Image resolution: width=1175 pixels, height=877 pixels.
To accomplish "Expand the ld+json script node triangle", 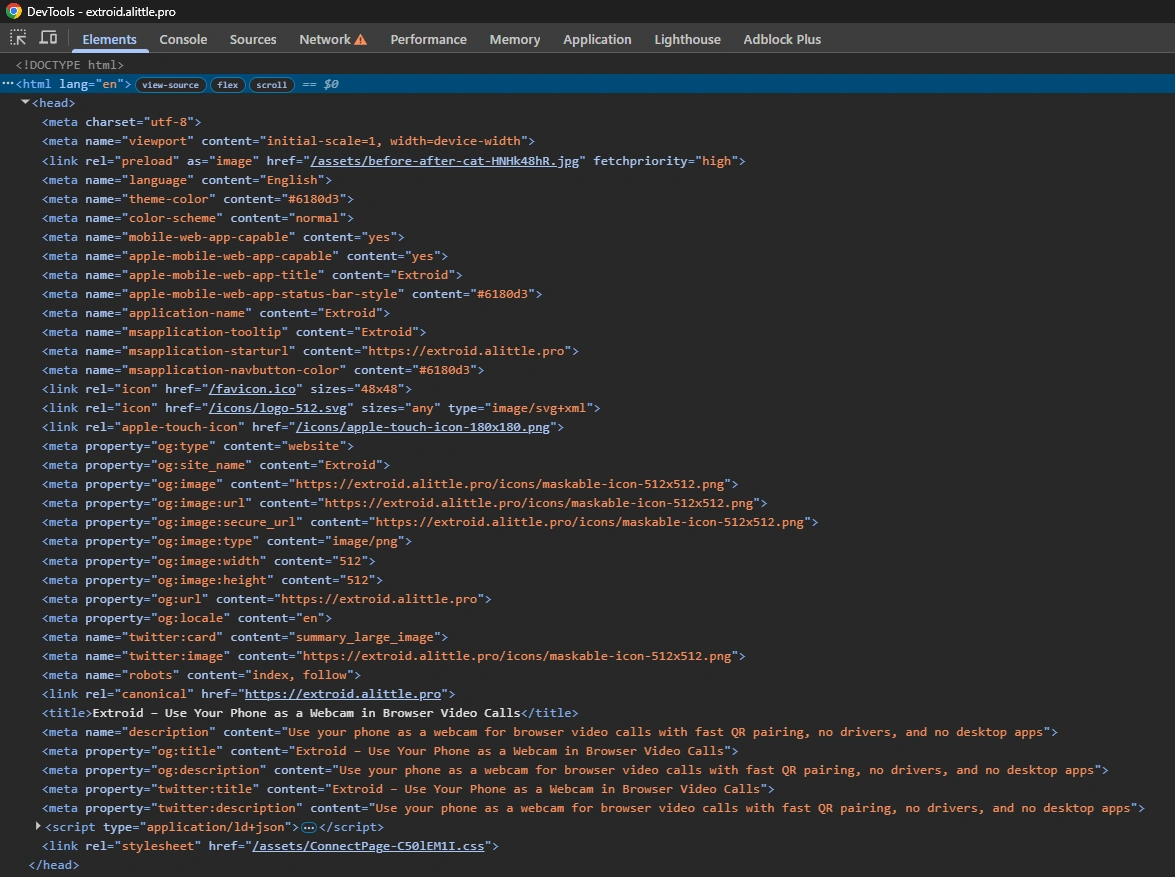I will point(37,826).
